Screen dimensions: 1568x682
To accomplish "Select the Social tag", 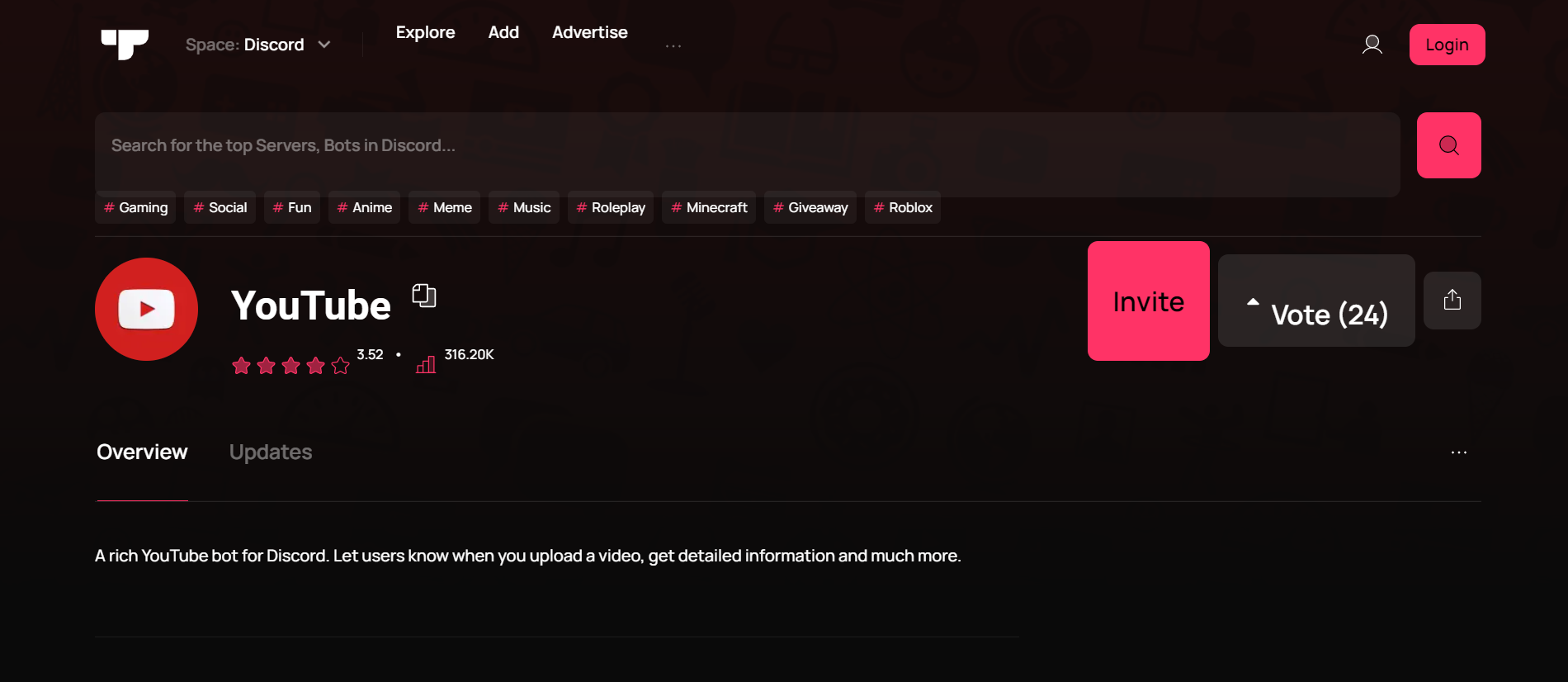I will 220,207.
